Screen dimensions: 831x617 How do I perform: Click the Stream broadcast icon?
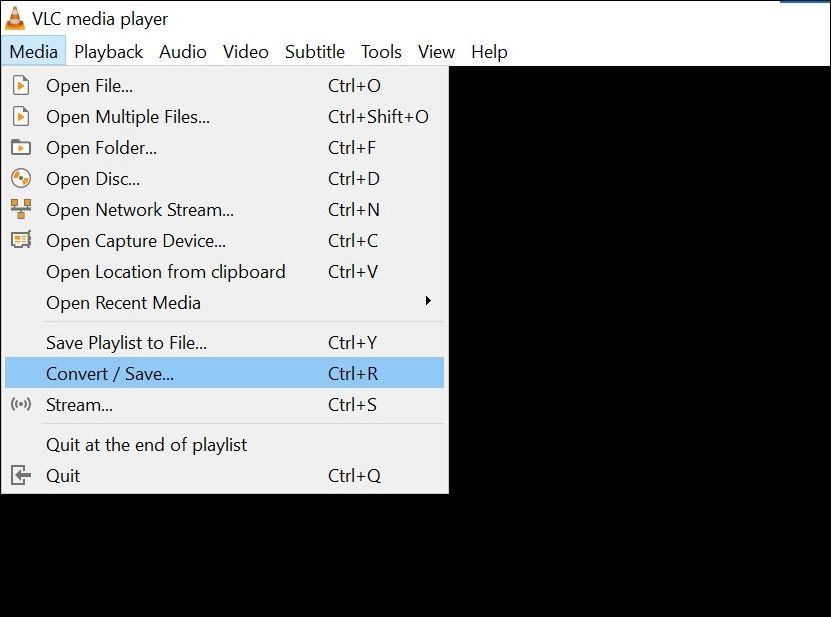[x=21, y=405]
